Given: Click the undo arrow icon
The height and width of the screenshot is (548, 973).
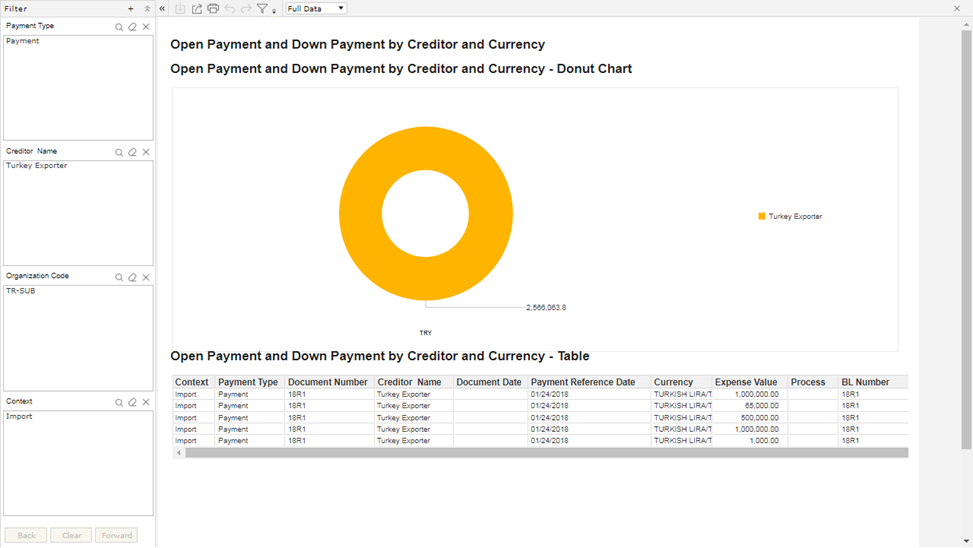Looking at the screenshot, I should (230, 9).
